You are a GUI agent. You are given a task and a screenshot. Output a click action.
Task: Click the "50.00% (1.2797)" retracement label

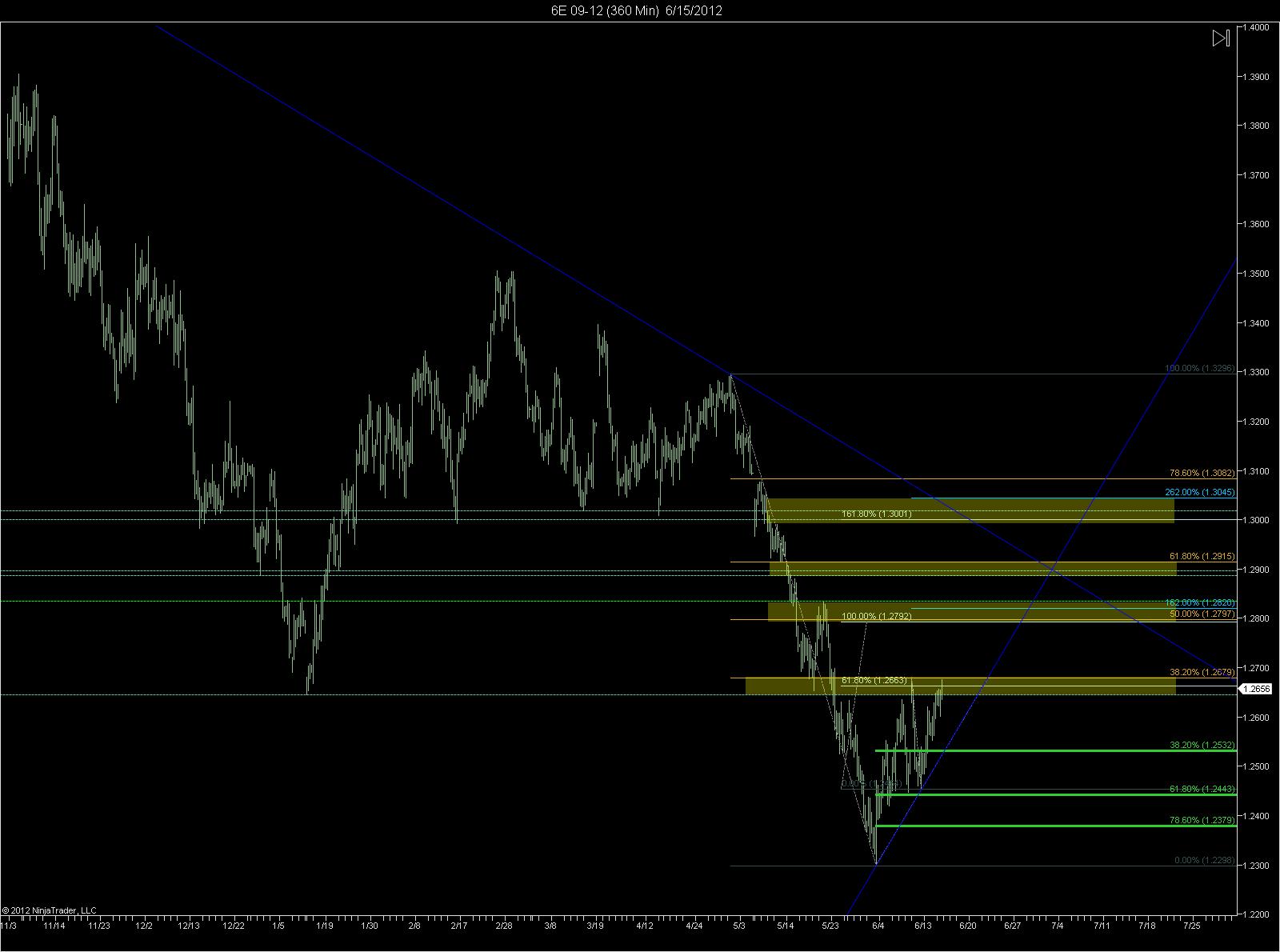click(x=1202, y=614)
